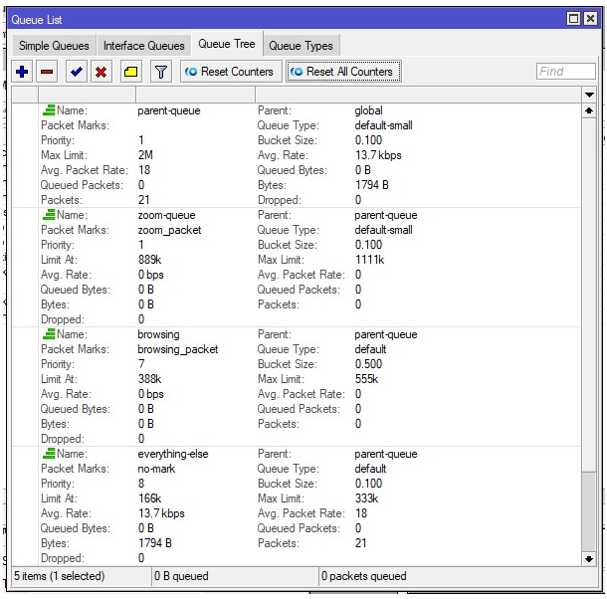Click the blue checkmark Enable icon

coord(76,72)
